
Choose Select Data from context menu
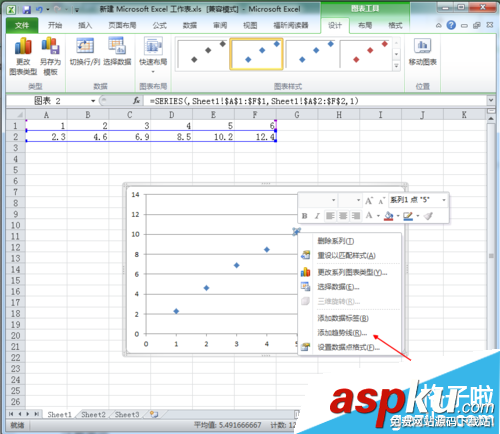349,287
